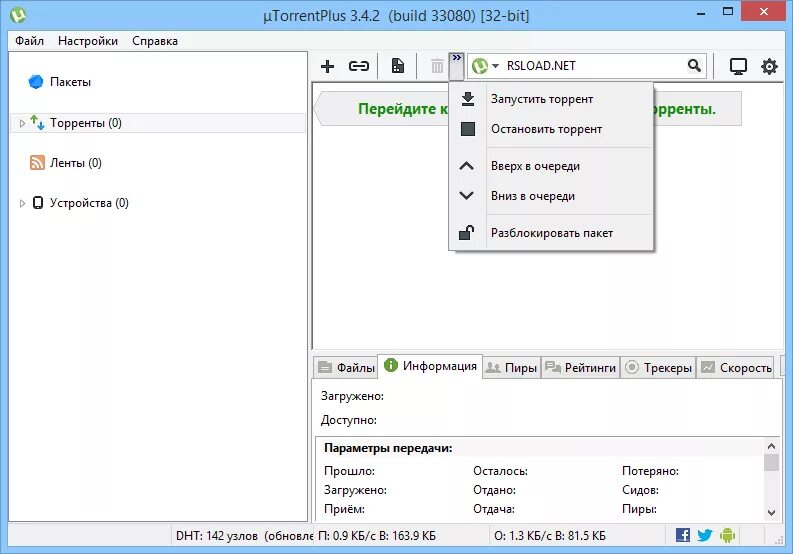Open the Файл menu
Viewport: 793px width, 554px height.
coord(29,41)
